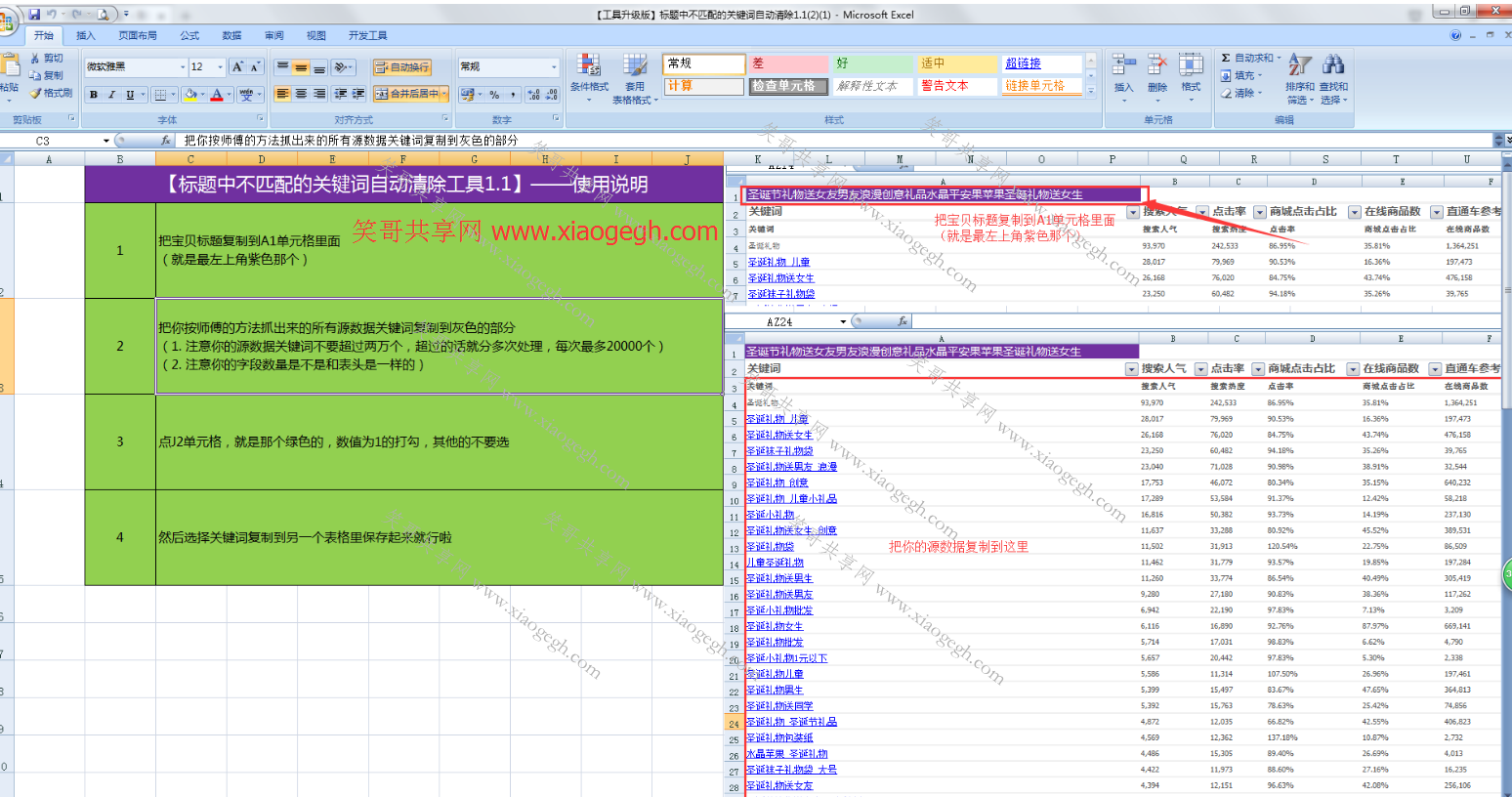Click the Undo arrow icon

(x=51, y=14)
